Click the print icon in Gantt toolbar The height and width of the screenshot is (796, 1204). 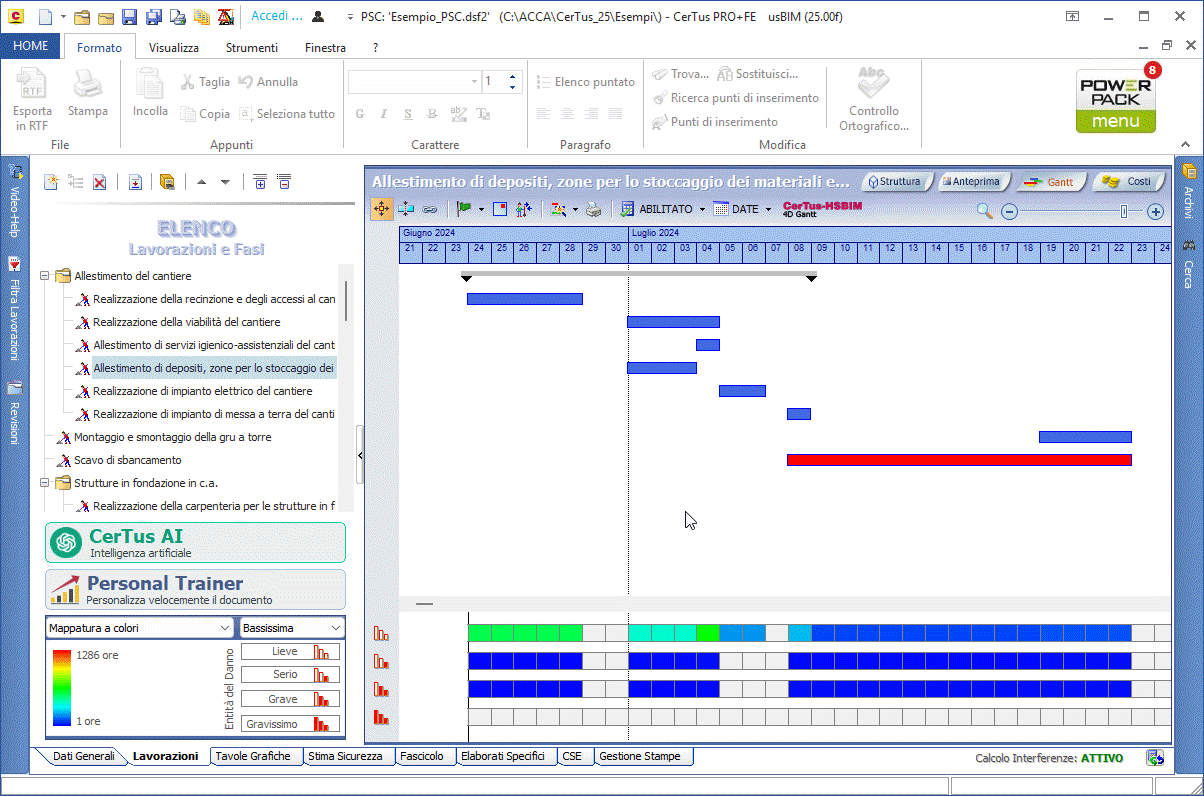tap(594, 209)
